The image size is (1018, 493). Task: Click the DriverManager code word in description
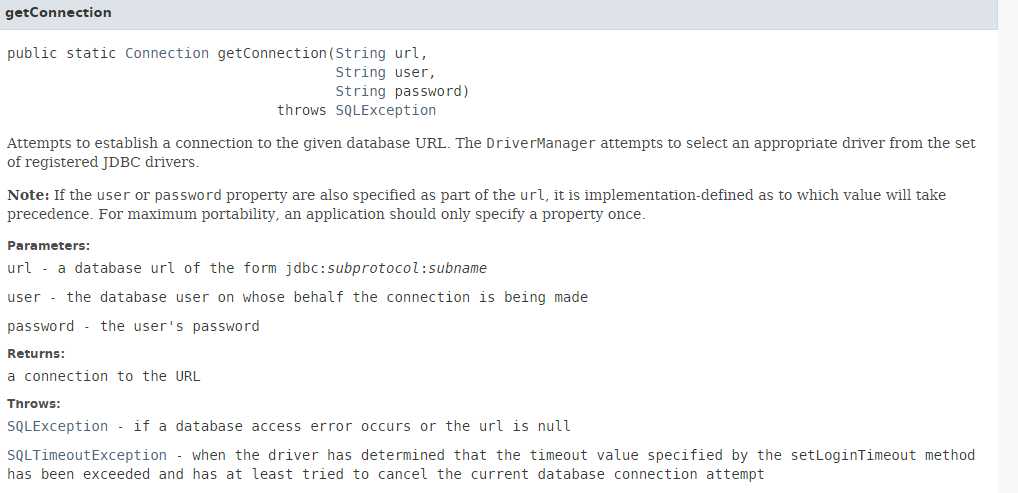(x=541, y=144)
